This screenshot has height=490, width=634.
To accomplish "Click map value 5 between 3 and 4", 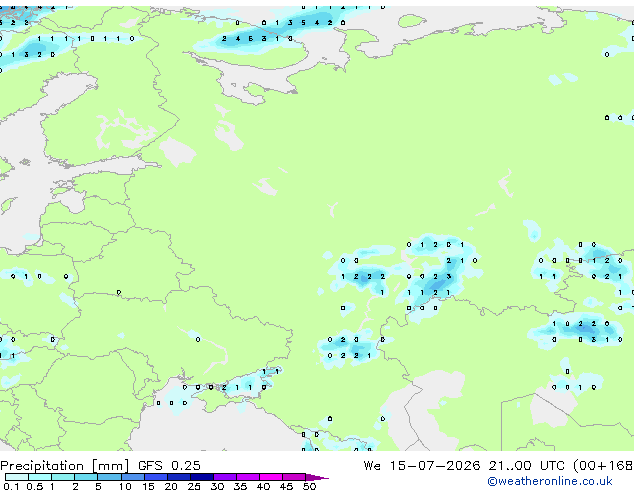I will 303,23.
